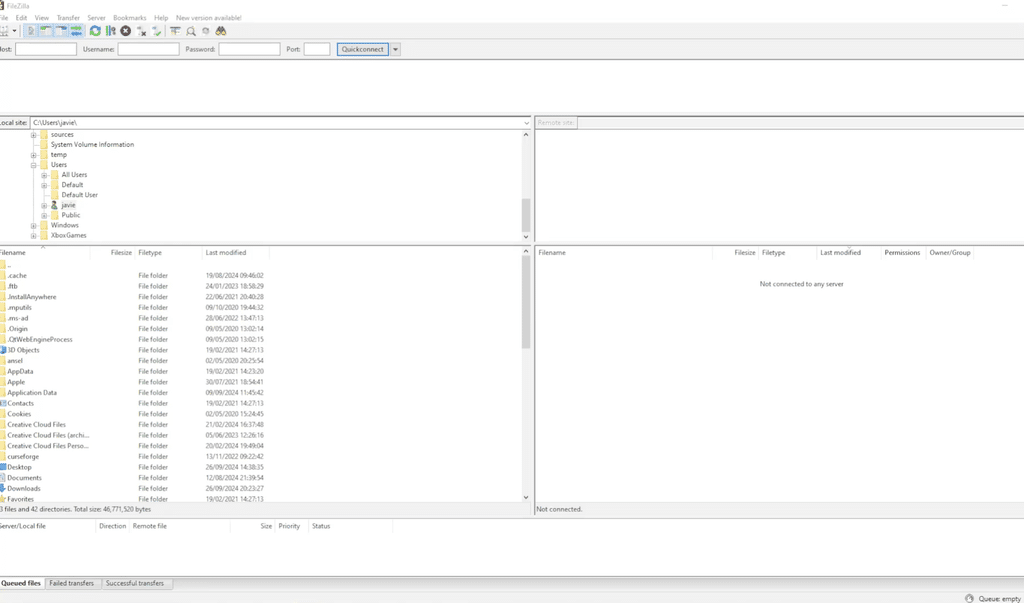
Task: Open the Server menu
Action: pyautogui.click(x=97, y=18)
